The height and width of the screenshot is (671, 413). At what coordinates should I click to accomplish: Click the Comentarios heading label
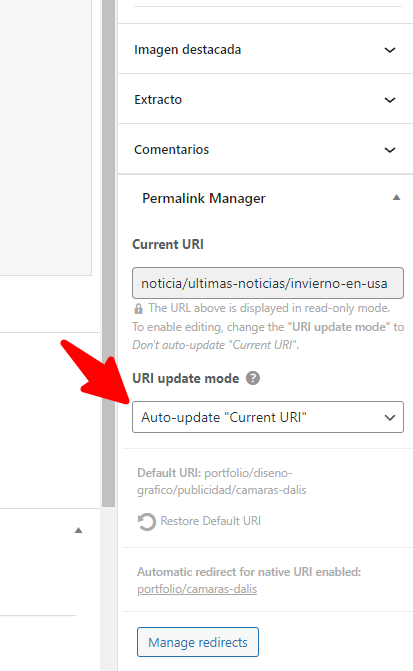[171, 150]
